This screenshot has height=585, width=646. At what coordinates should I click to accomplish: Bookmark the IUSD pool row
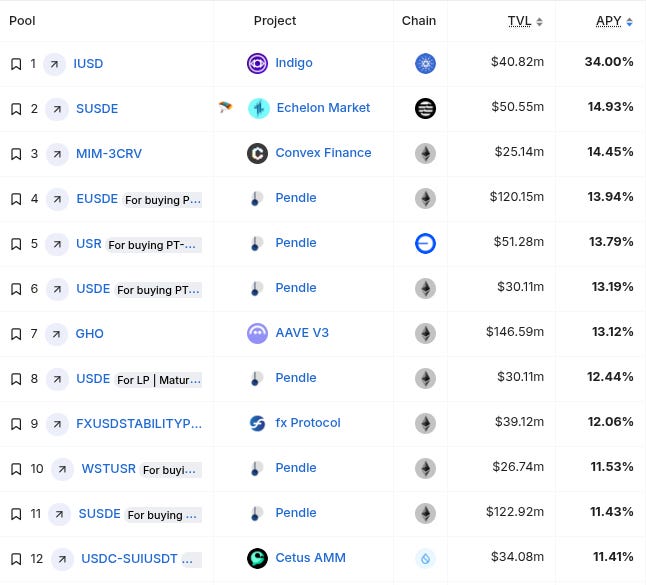click(16, 64)
